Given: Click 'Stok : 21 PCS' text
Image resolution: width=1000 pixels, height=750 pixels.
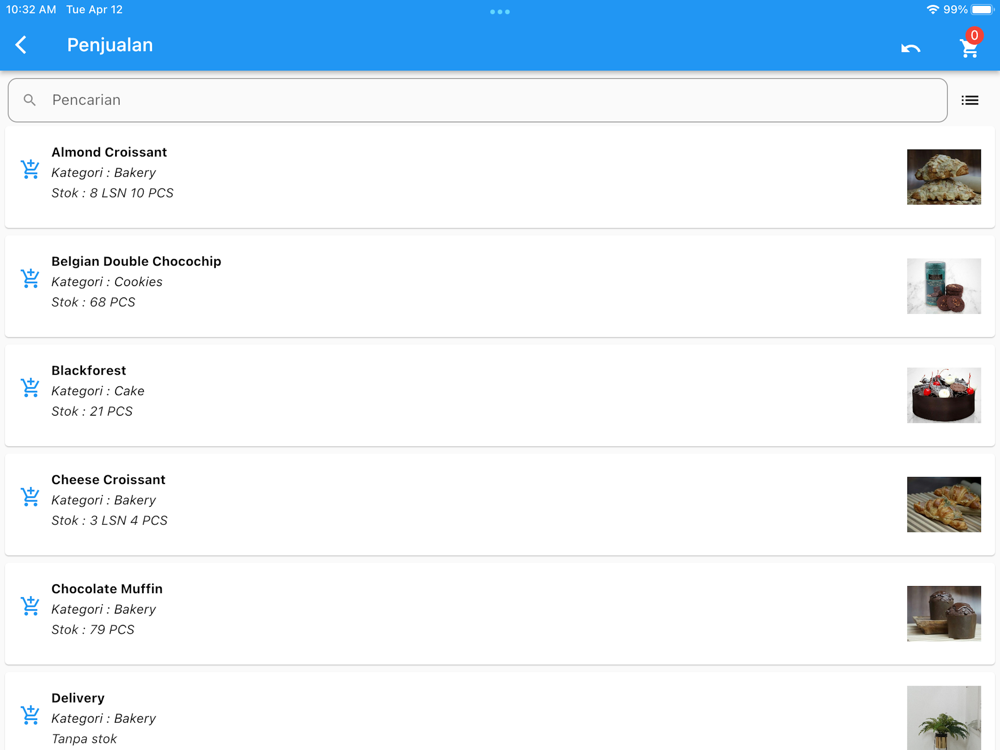Looking at the screenshot, I should coord(92,411).
